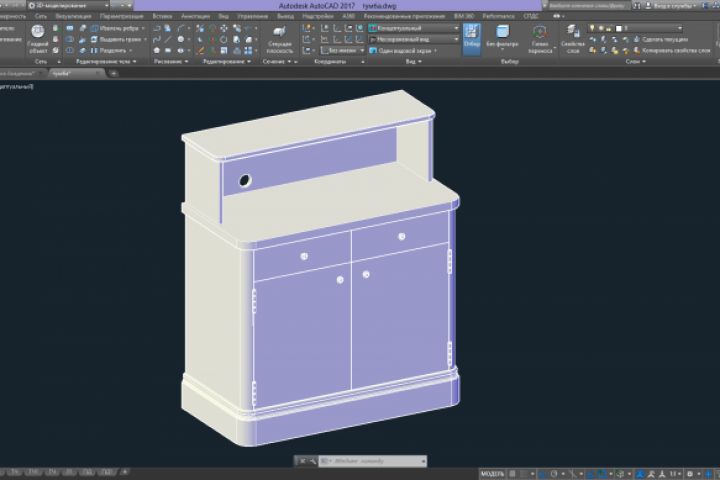720x480 pixels.
Task: Select the Polyline drawing tool
Action: (157, 28)
